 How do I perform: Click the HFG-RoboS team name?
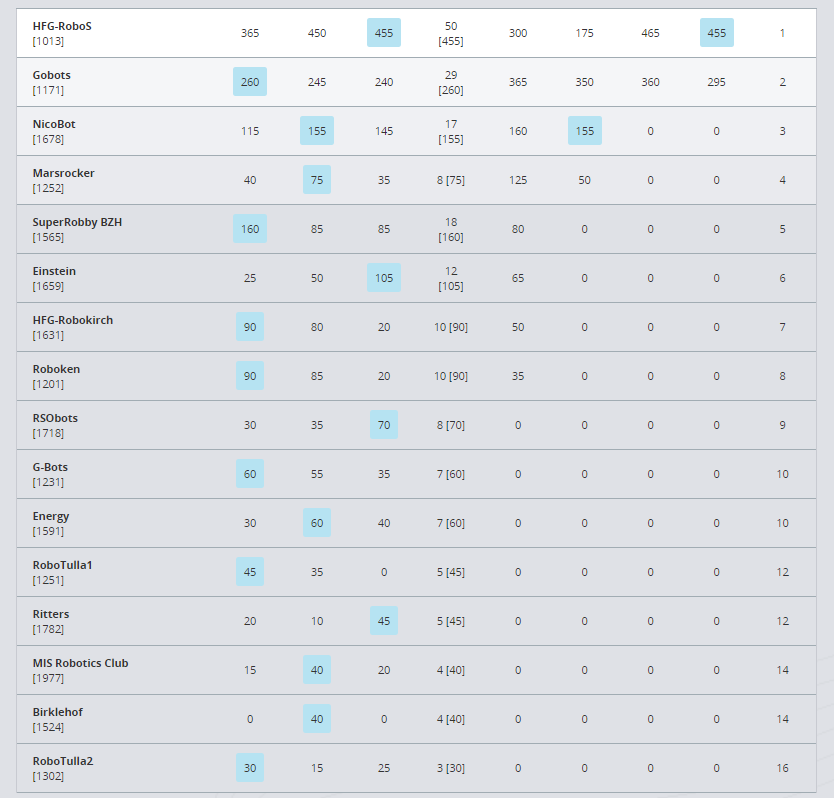point(62,26)
